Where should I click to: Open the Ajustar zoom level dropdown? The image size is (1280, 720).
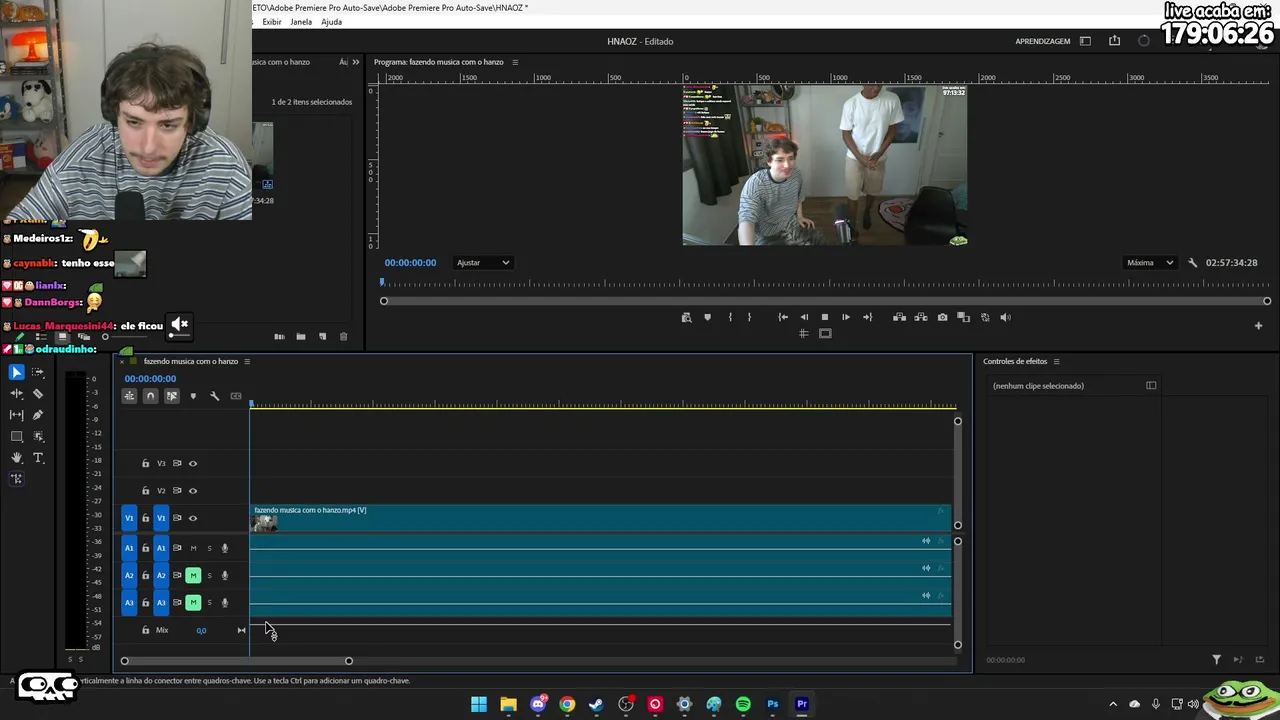pos(483,263)
